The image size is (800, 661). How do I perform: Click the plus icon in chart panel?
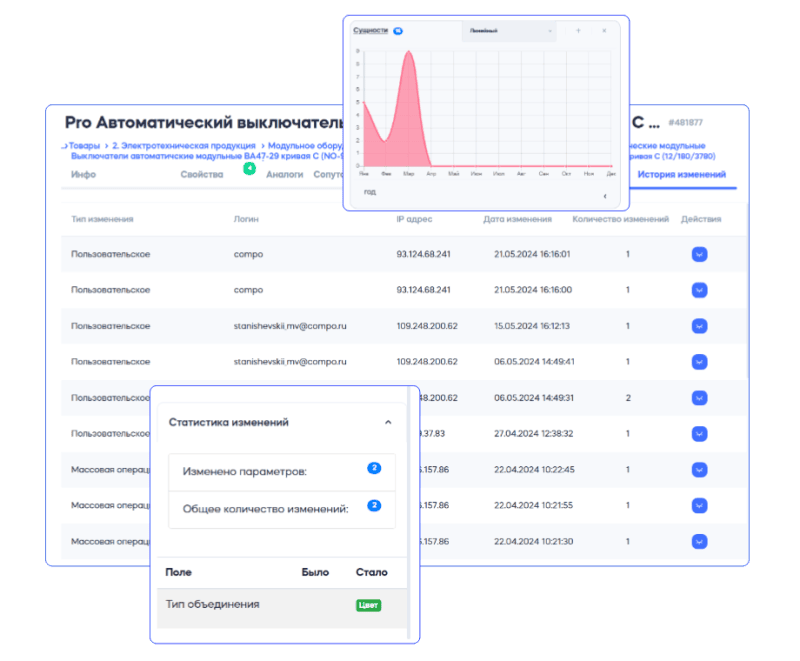578,31
